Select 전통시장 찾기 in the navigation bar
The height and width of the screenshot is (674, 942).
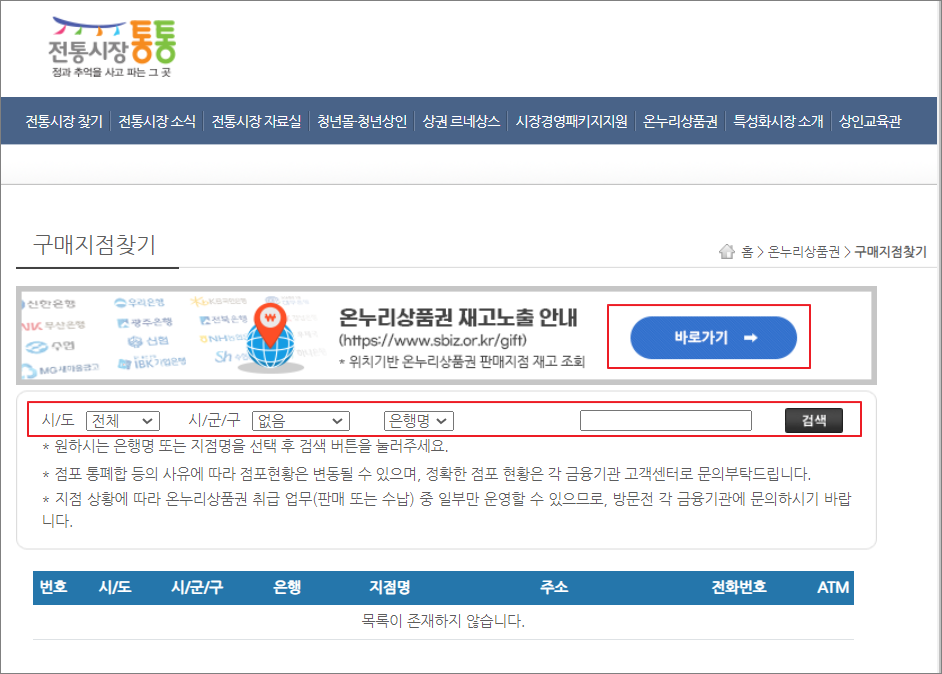click(64, 120)
